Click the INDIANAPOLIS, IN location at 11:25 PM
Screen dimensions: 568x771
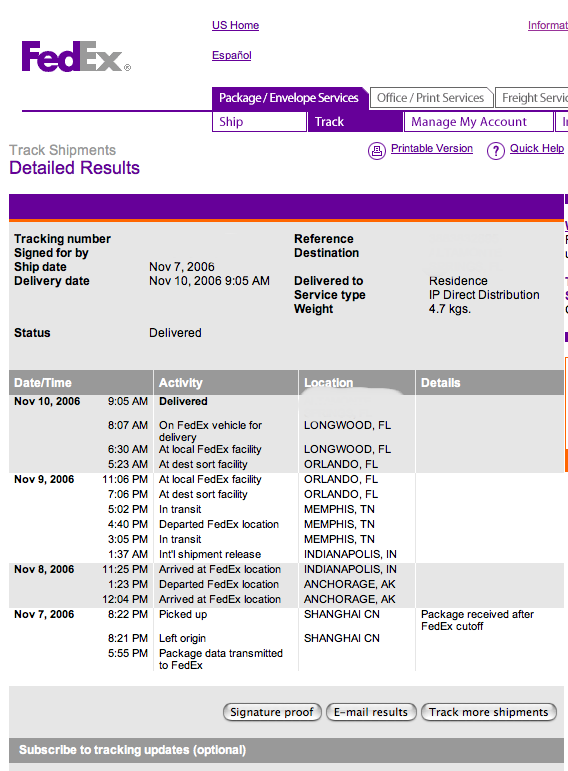point(350,569)
